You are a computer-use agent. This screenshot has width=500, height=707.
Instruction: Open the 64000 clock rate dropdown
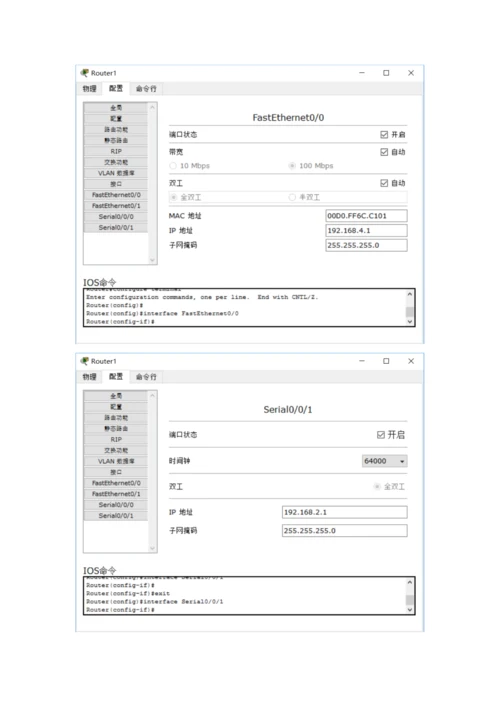385,461
